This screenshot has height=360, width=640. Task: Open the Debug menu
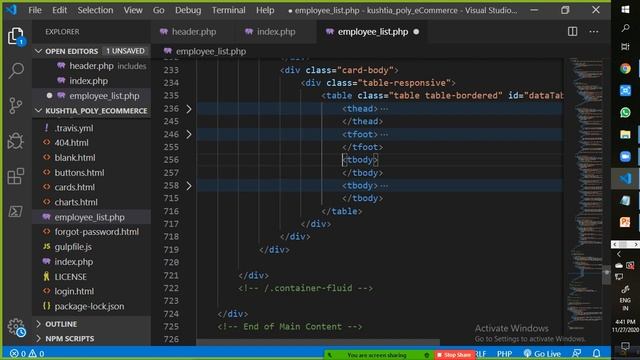[x=188, y=10]
